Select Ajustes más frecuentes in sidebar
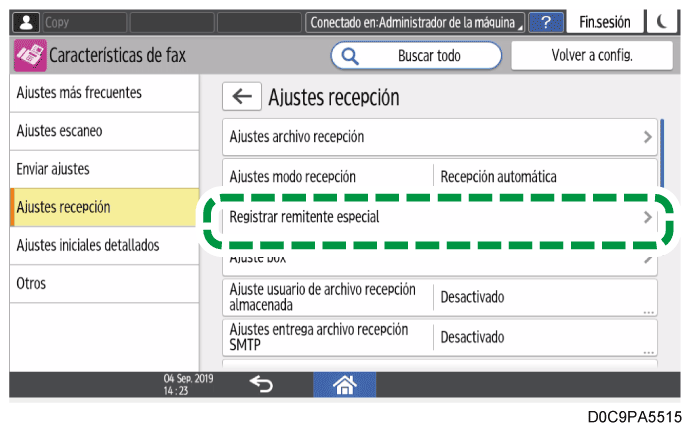 (100, 93)
